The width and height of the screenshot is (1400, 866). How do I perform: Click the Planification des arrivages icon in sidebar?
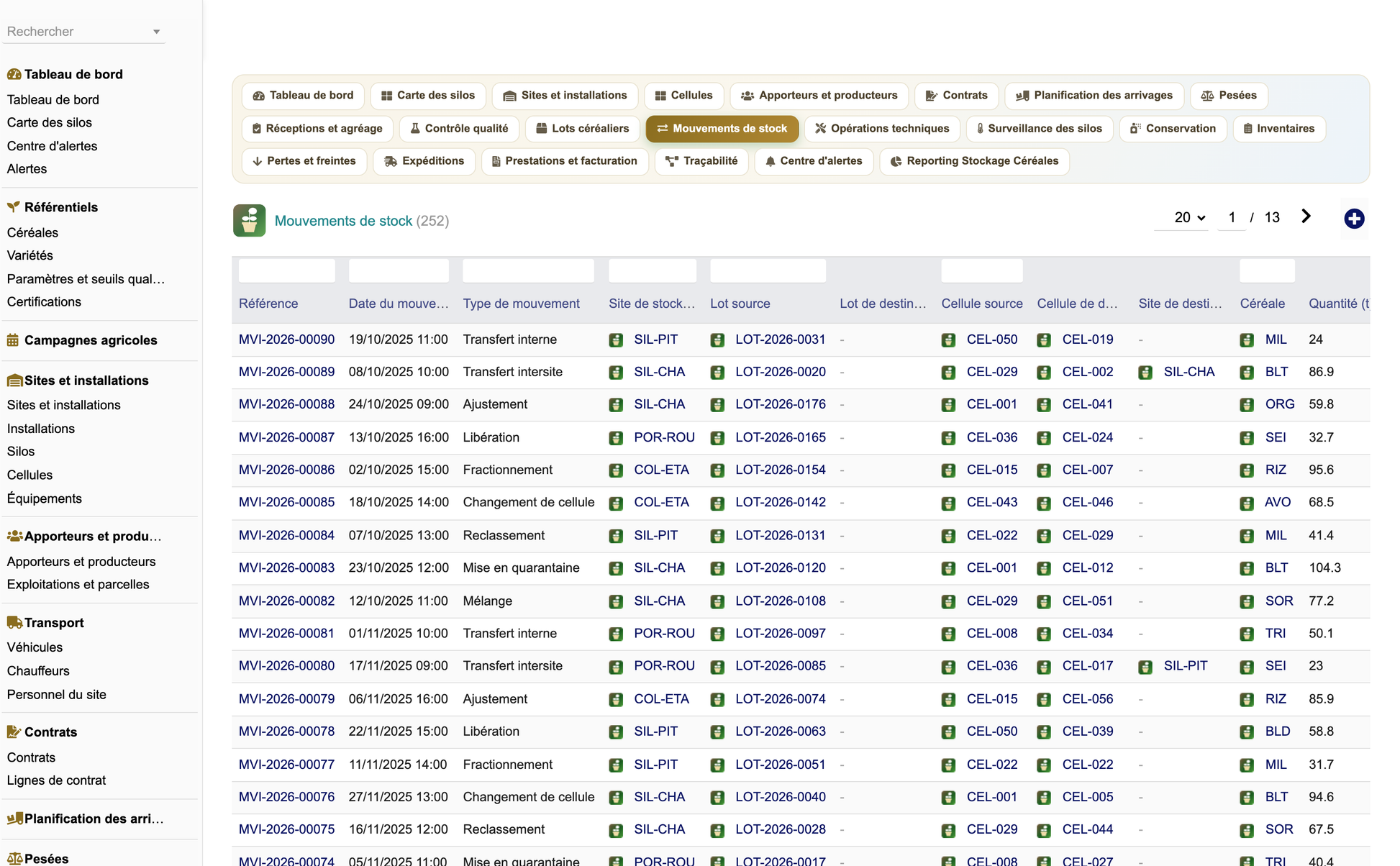click(14, 819)
